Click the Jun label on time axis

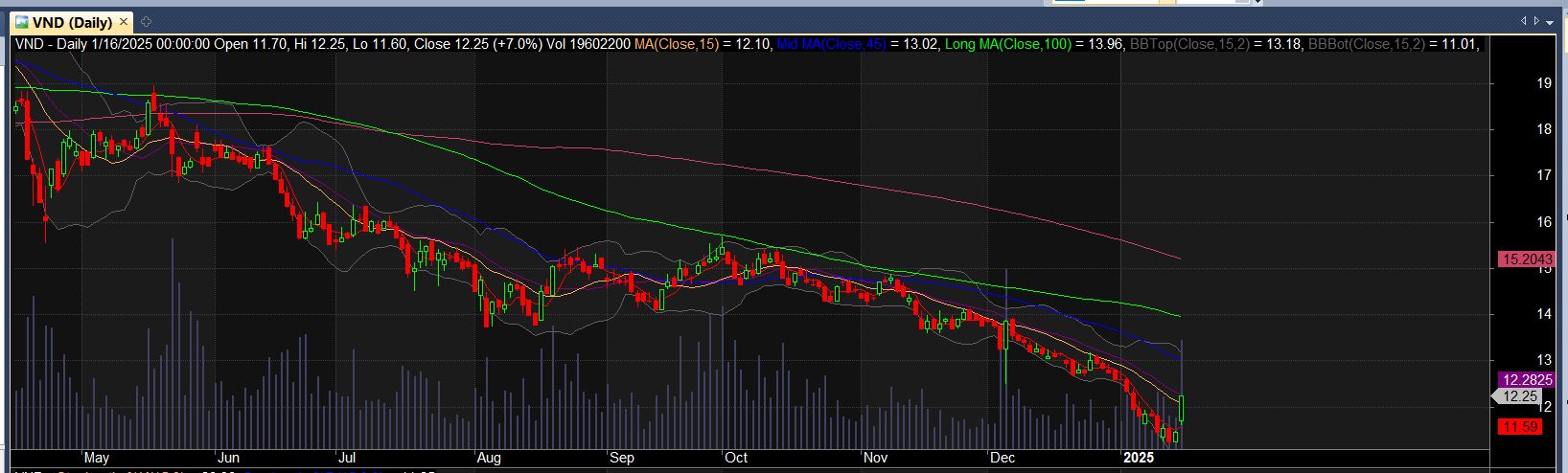[228, 458]
